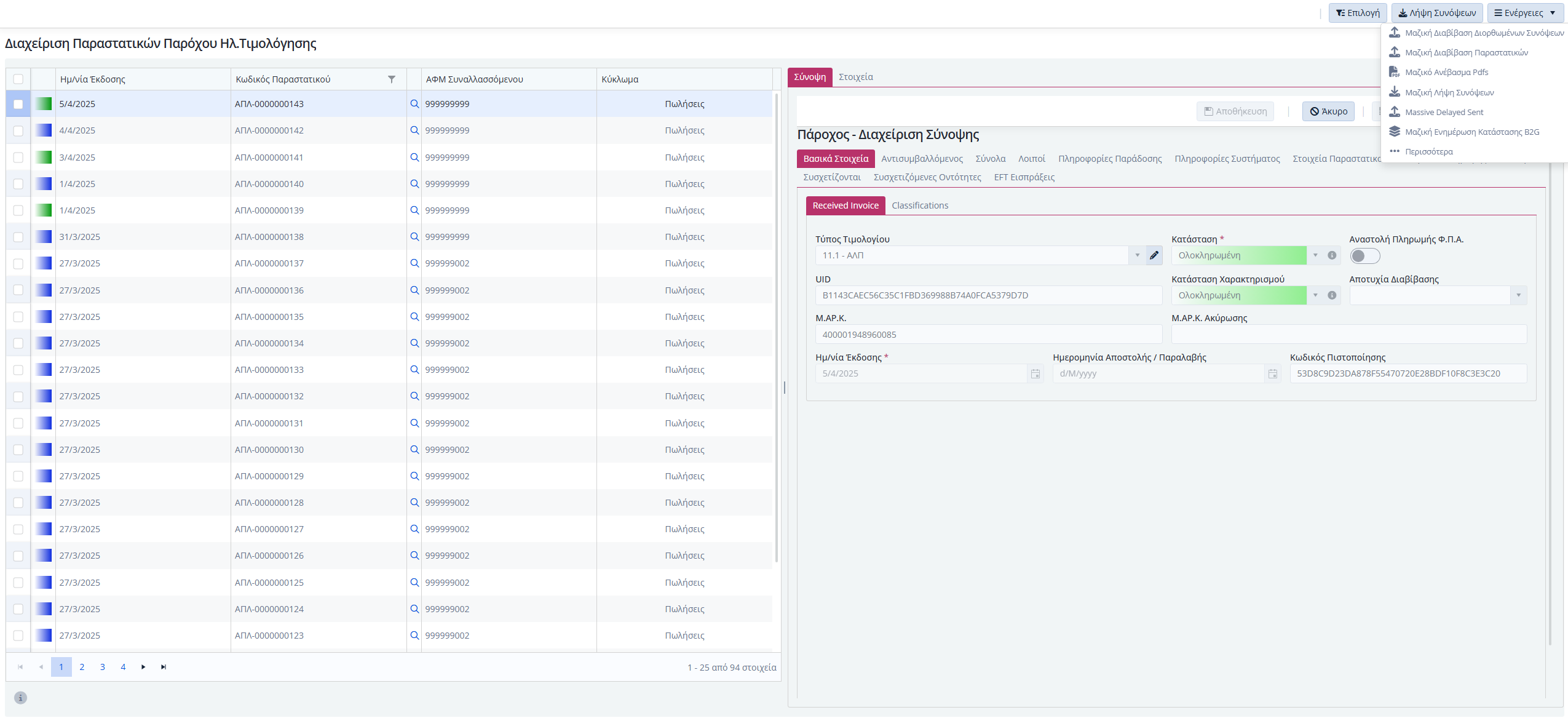Go to page 4 in pager
Viewport: 1568px width, 718px height.
(123, 667)
